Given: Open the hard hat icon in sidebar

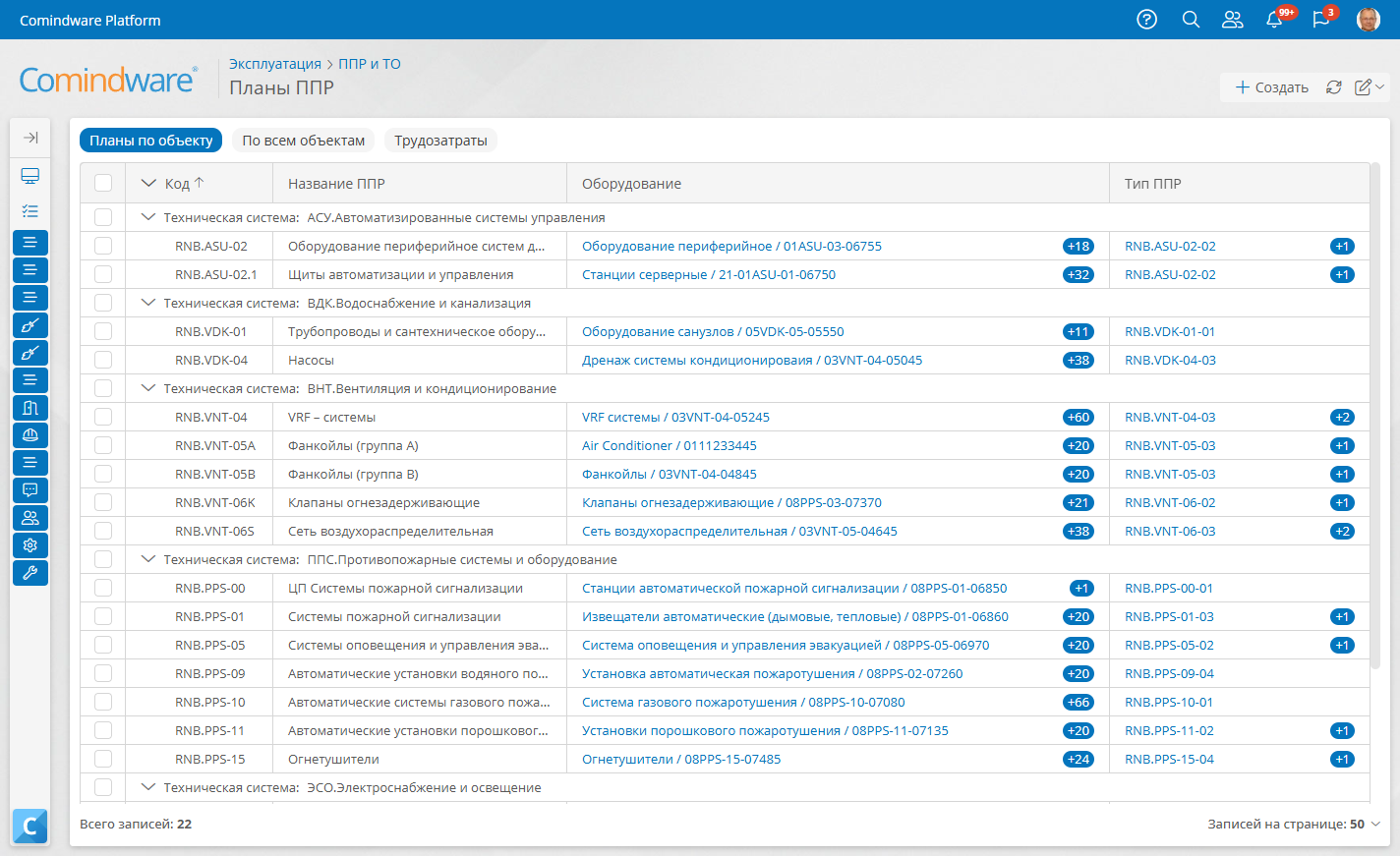Looking at the screenshot, I should [x=30, y=435].
